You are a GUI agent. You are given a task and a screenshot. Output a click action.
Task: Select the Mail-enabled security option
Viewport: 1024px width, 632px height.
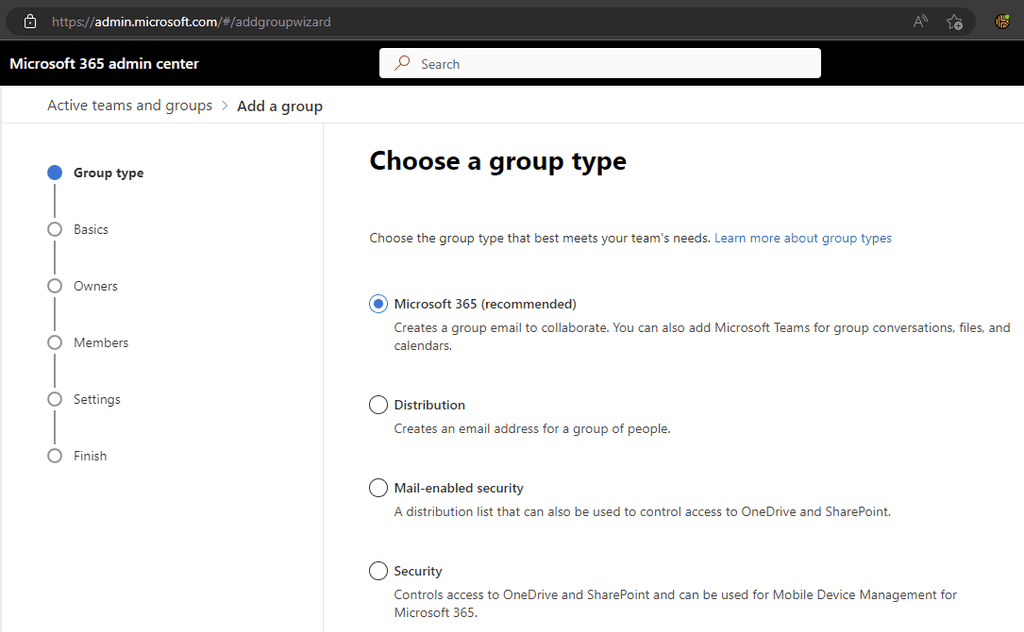[378, 487]
